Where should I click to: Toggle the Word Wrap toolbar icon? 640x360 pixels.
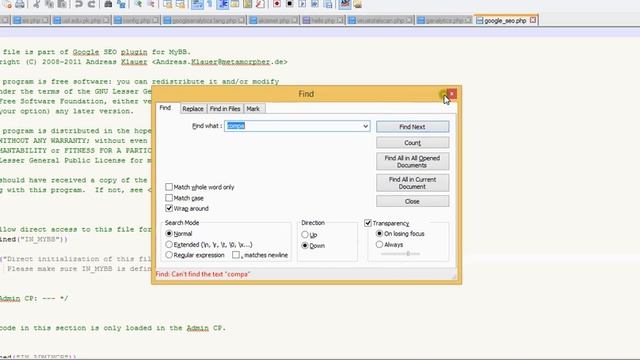point(197,4)
